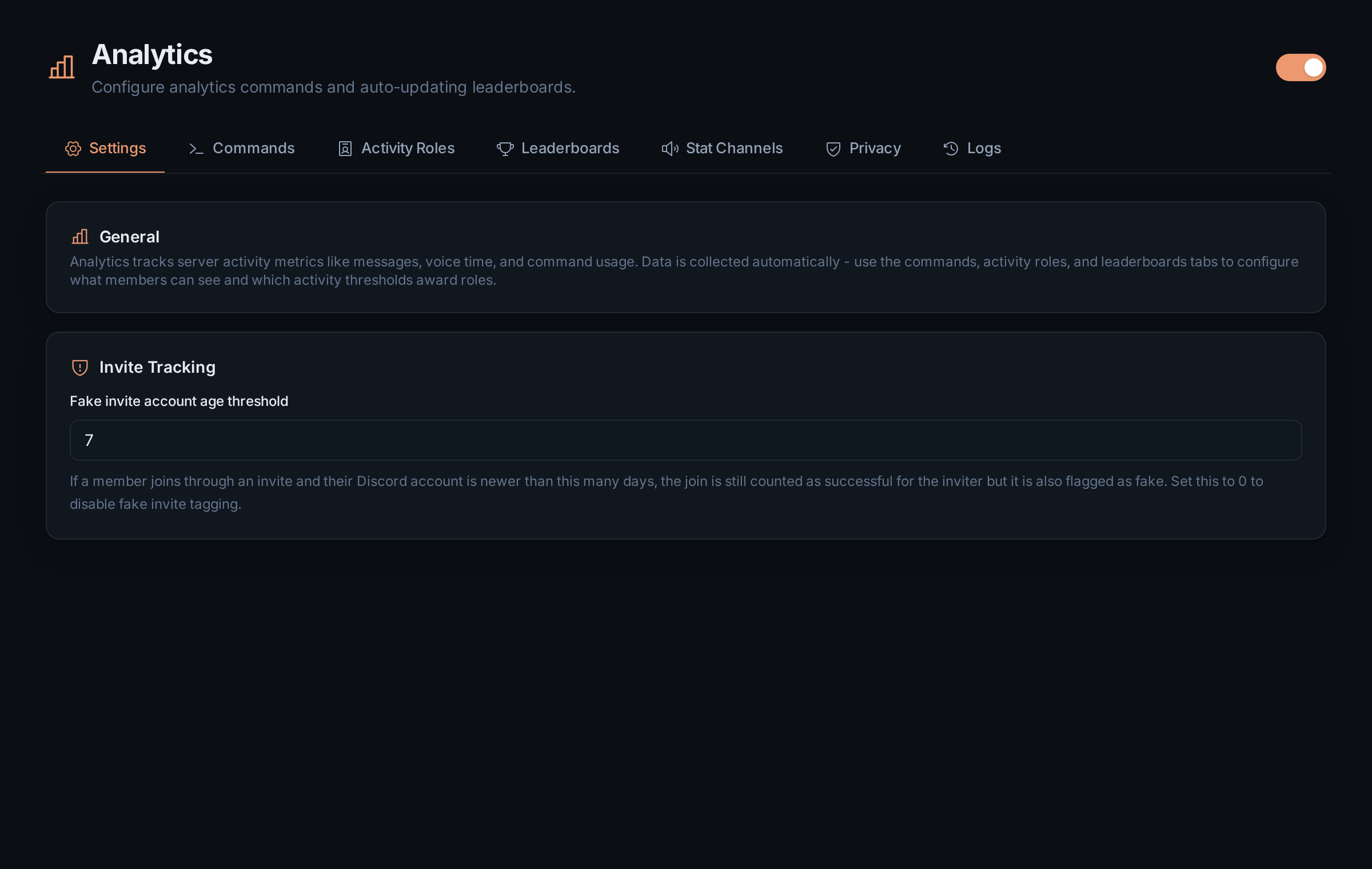Image resolution: width=1372 pixels, height=869 pixels.
Task: Click the Analytics page title
Action: pyautogui.click(x=152, y=55)
